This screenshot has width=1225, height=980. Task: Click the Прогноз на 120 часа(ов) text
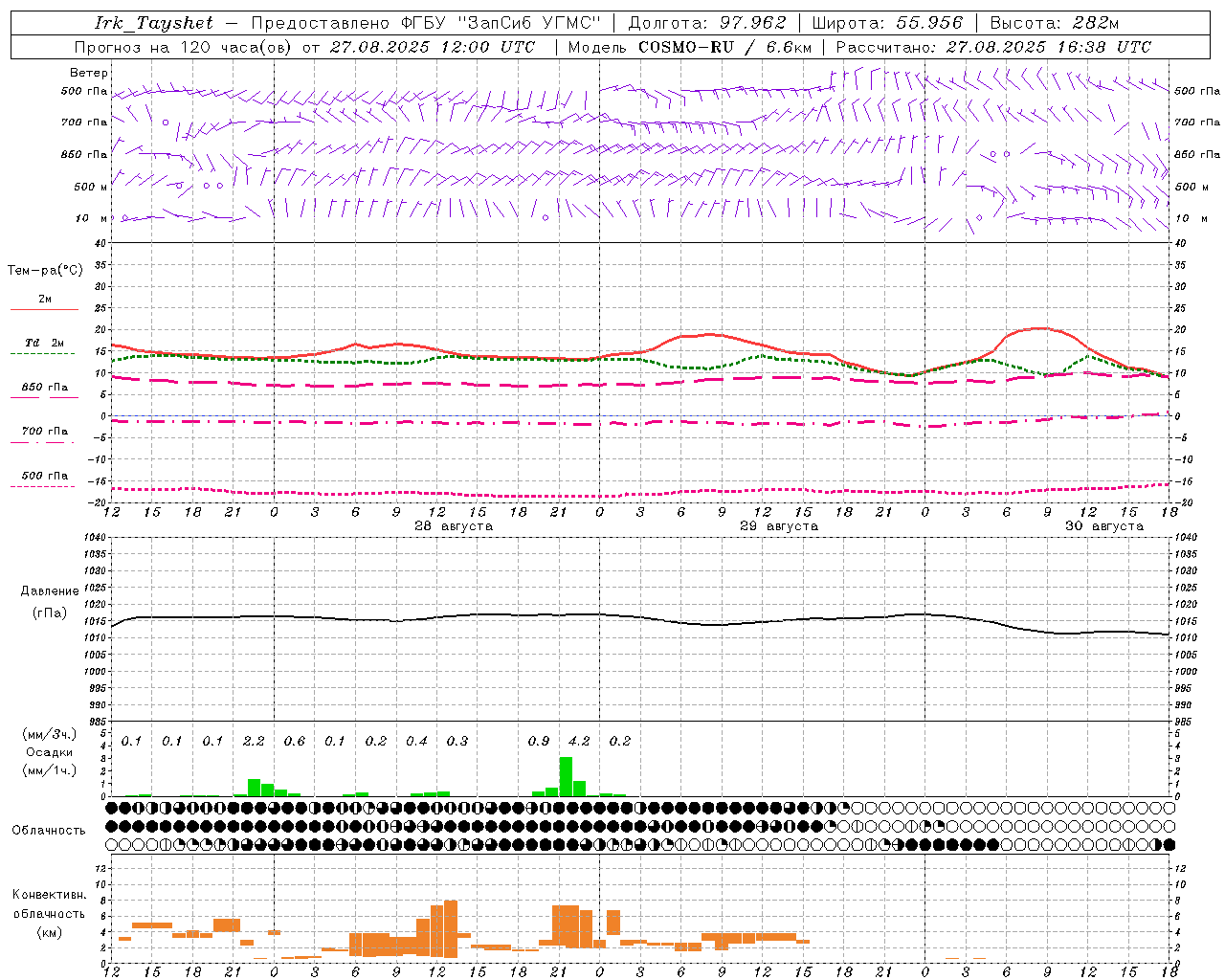184,47
